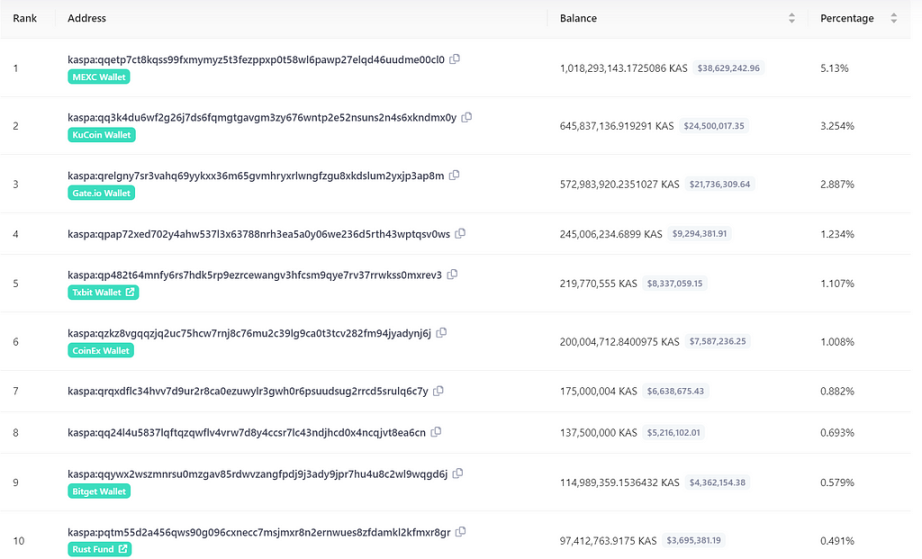The width and height of the screenshot is (922, 559).
Task: Copy the rank 4 kaspa:qpap72 address
Action: [x=460, y=234]
